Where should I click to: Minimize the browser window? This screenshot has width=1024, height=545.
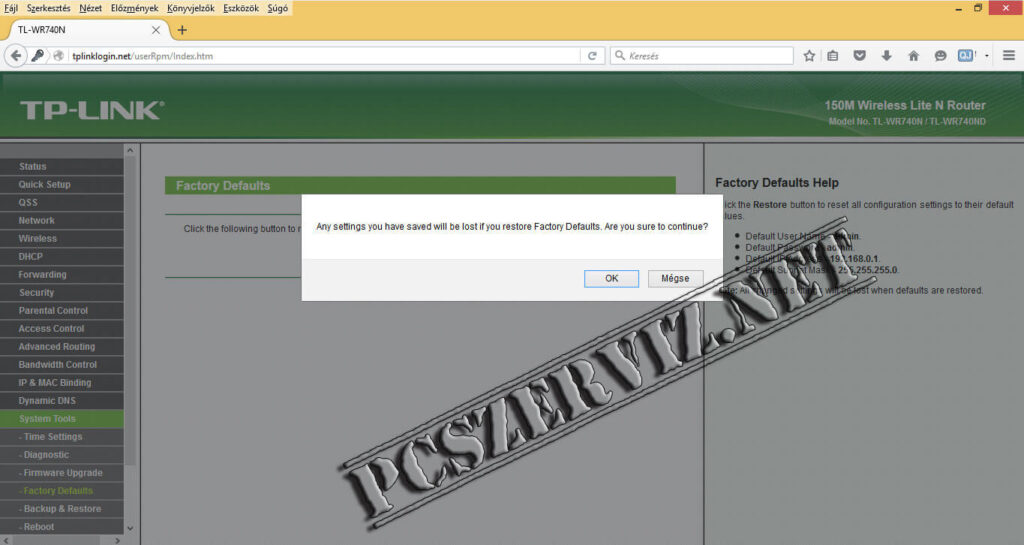click(959, 8)
